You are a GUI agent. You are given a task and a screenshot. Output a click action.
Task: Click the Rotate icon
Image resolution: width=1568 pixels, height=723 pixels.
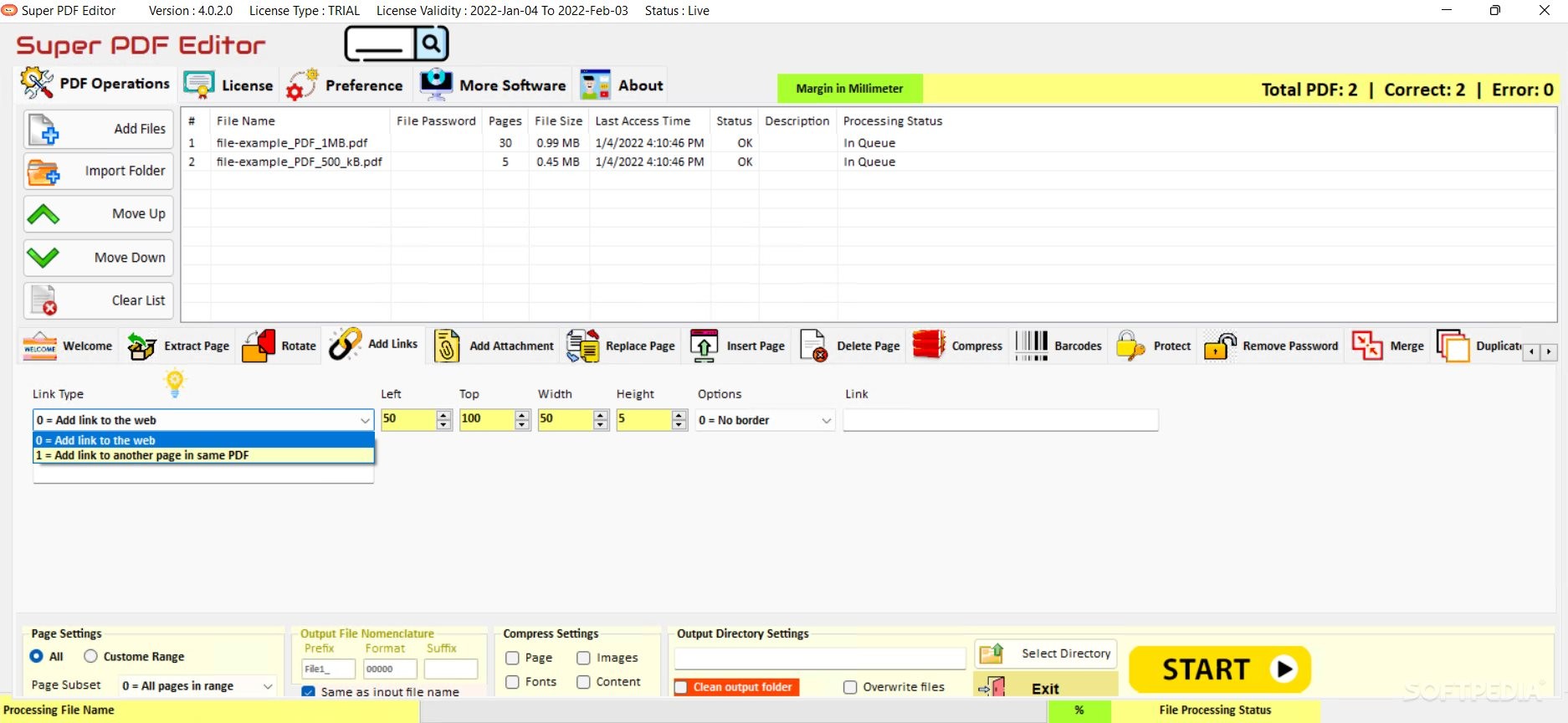[x=259, y=346]
